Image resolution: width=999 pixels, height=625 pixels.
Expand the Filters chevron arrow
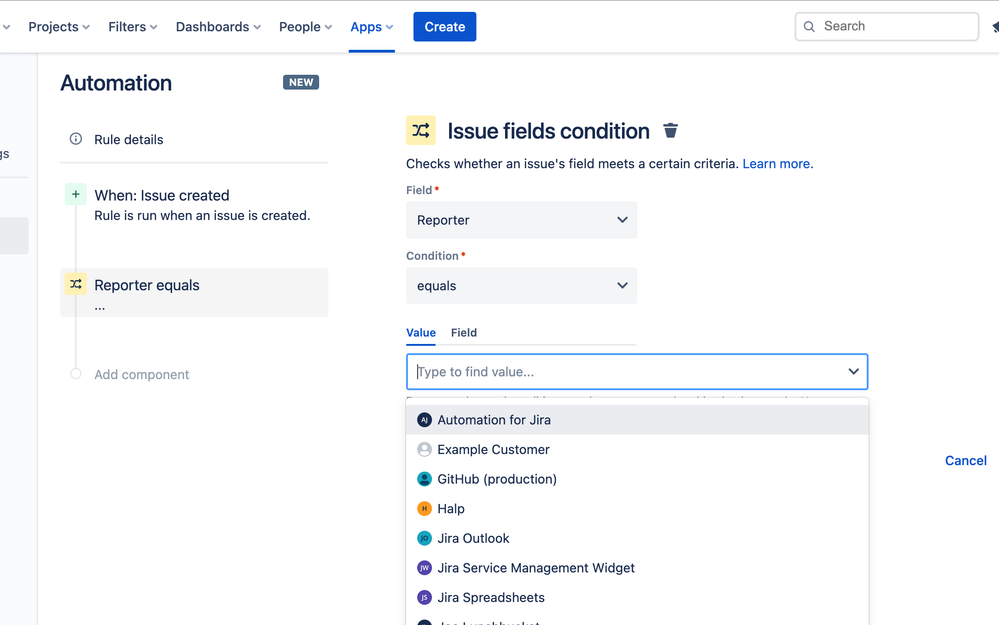(x=153, y=27)
